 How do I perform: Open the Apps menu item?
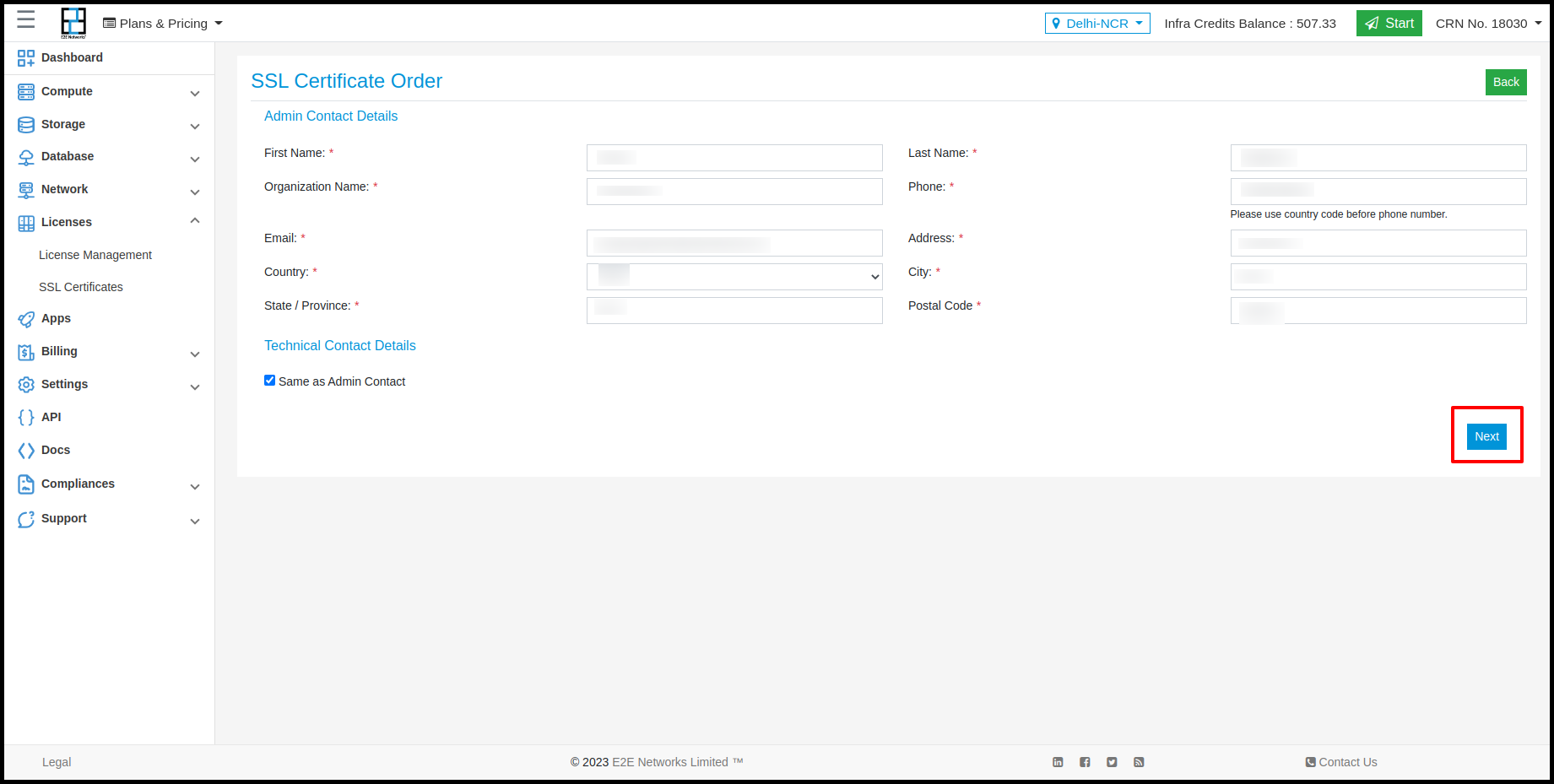pyautogui.click(x=56, y=318)
